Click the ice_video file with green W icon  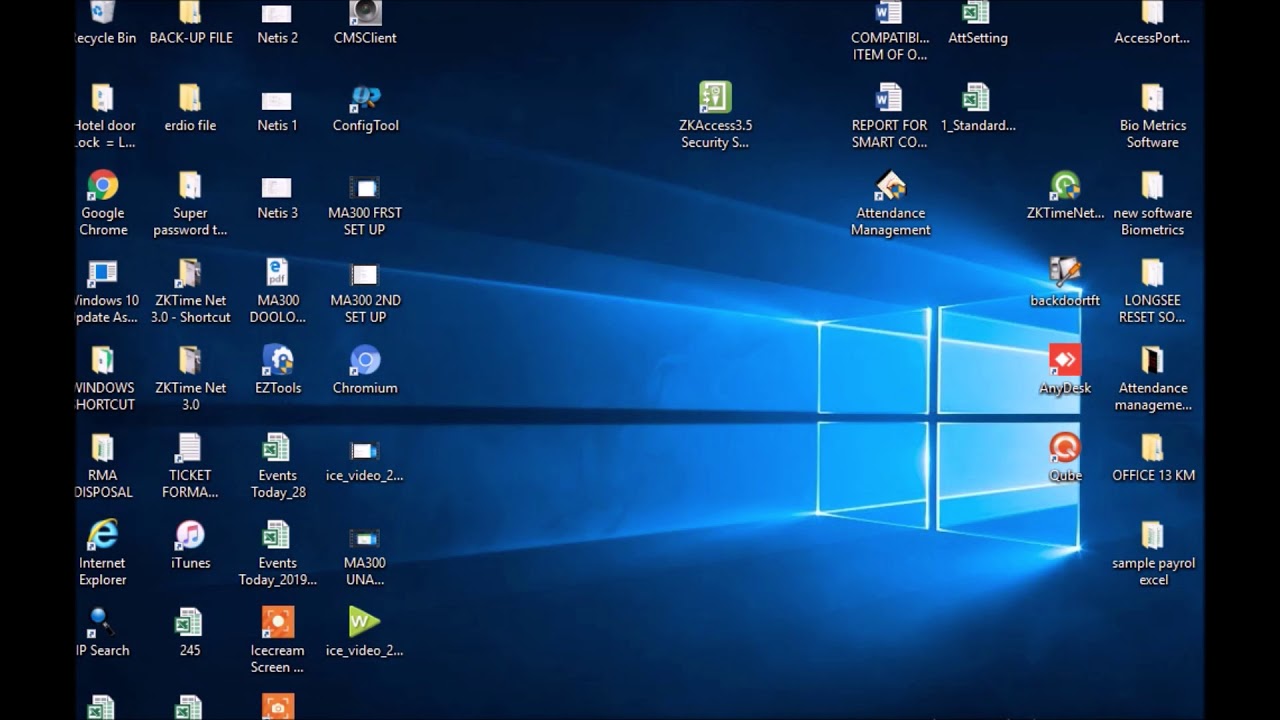365,633
